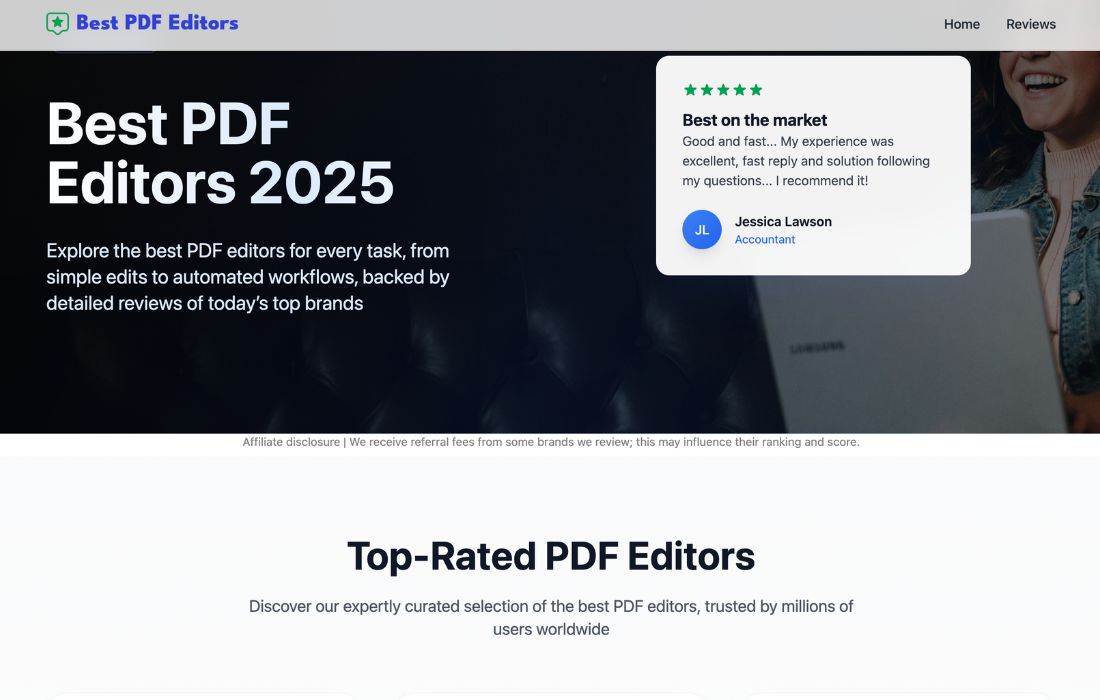Image resolution: width=1100 pixels, height=700 pixels.
Task: Click the Best on the market review title
Action: tap(755, 120)
